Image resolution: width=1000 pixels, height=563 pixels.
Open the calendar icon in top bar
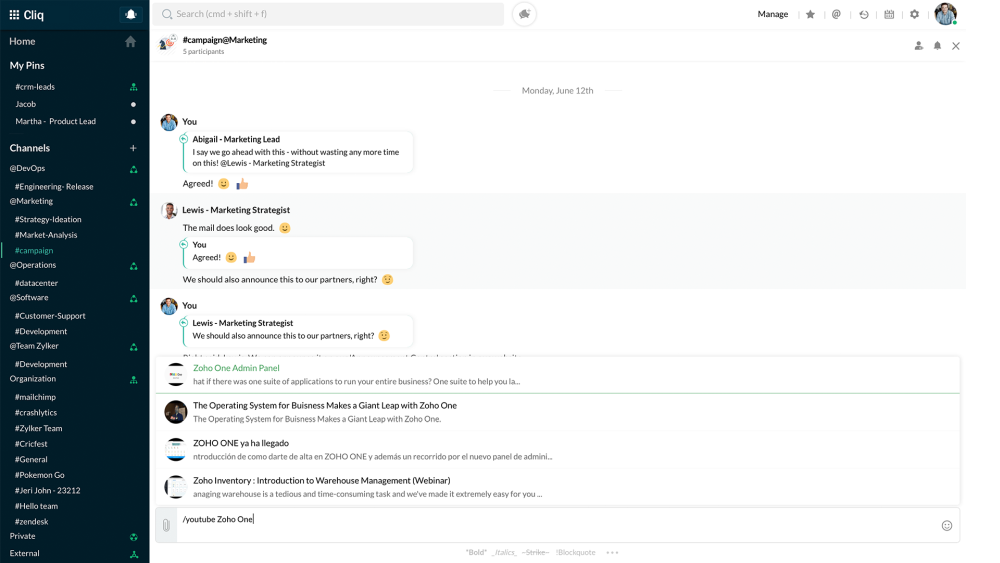click(x=889, y=15)
